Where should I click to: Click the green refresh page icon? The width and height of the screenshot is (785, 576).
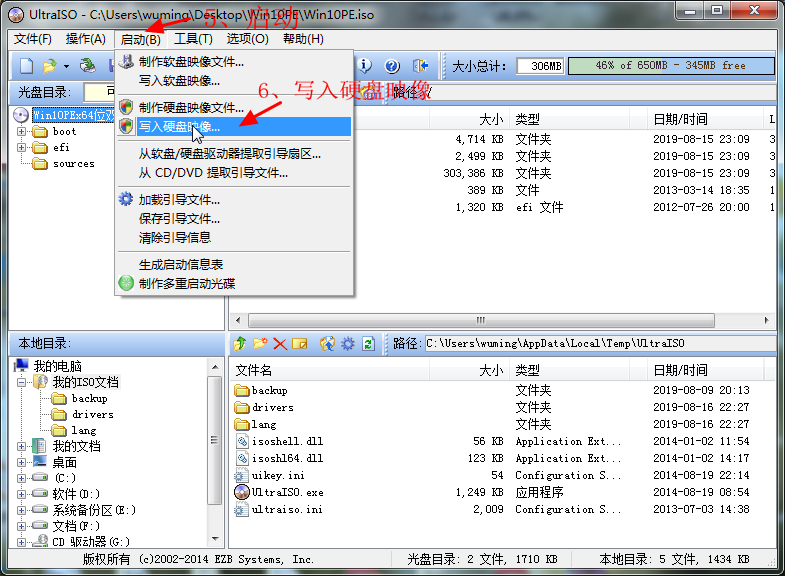pyautogui.click(x=368, y=344)
